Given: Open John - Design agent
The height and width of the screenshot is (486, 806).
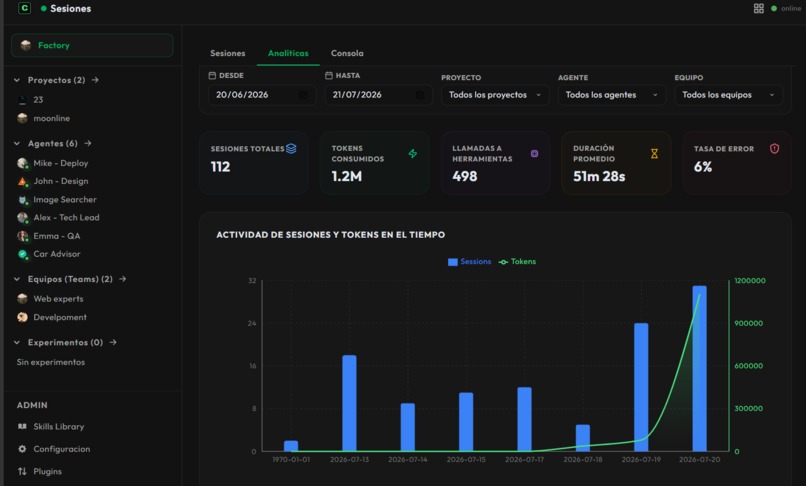Looking at the screenshot, I should tap(61, 182).
